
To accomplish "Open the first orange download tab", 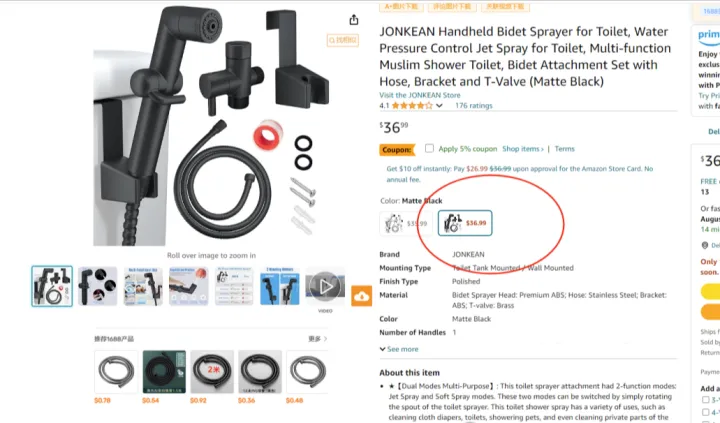I will [401, 6].
